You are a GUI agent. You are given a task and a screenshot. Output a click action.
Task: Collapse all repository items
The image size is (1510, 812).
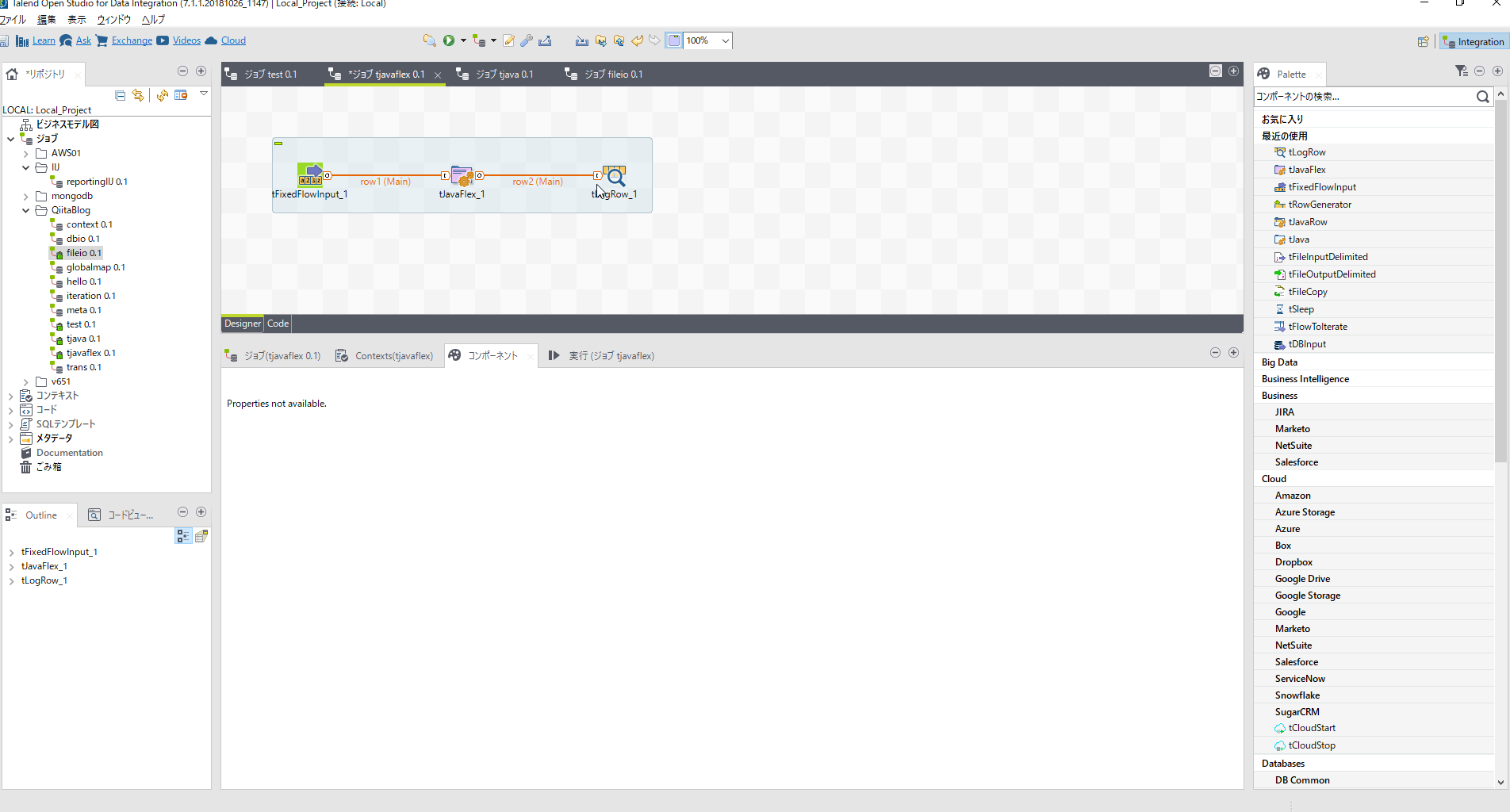tap(120, 95)
